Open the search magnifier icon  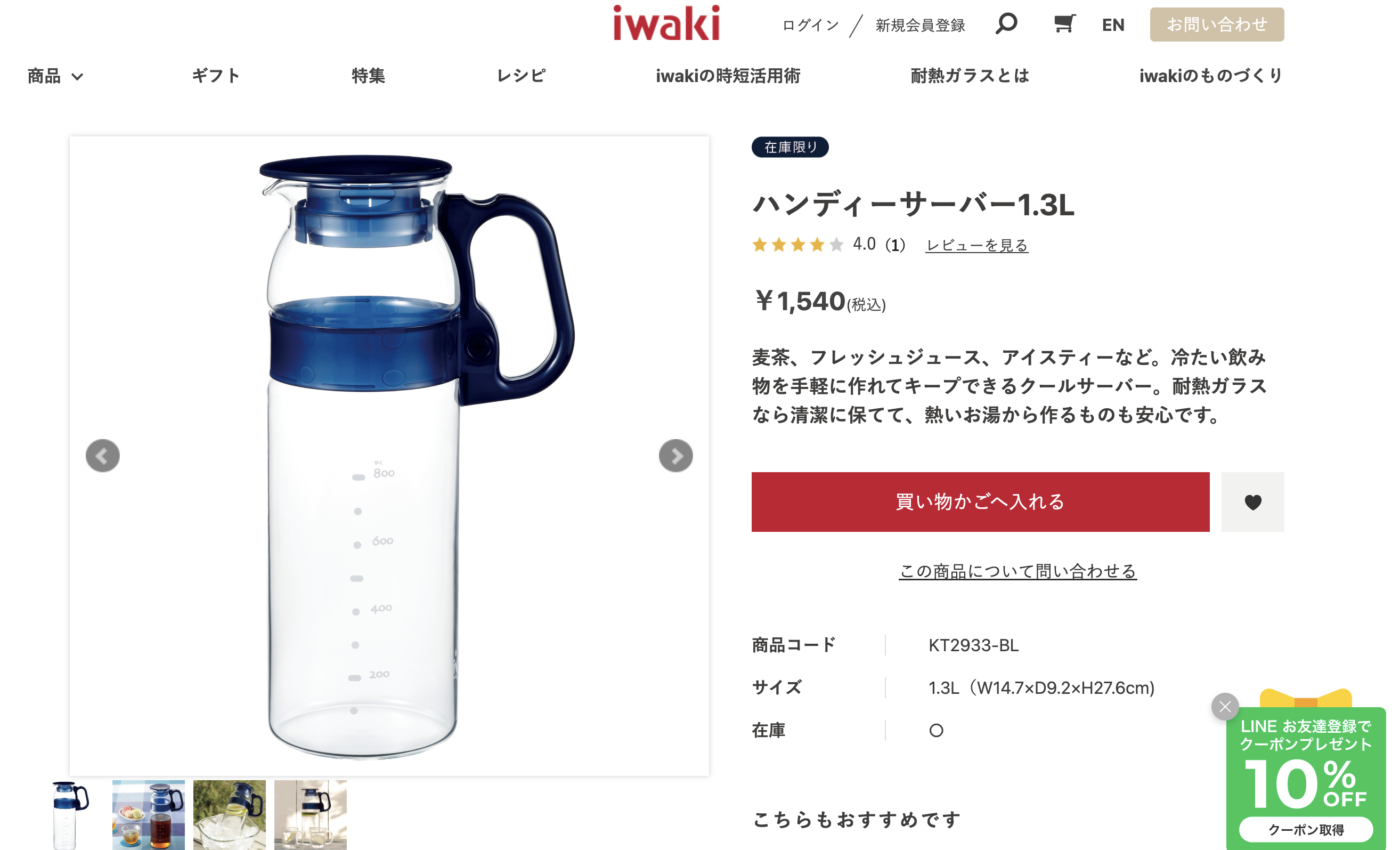coord(1006,24)
